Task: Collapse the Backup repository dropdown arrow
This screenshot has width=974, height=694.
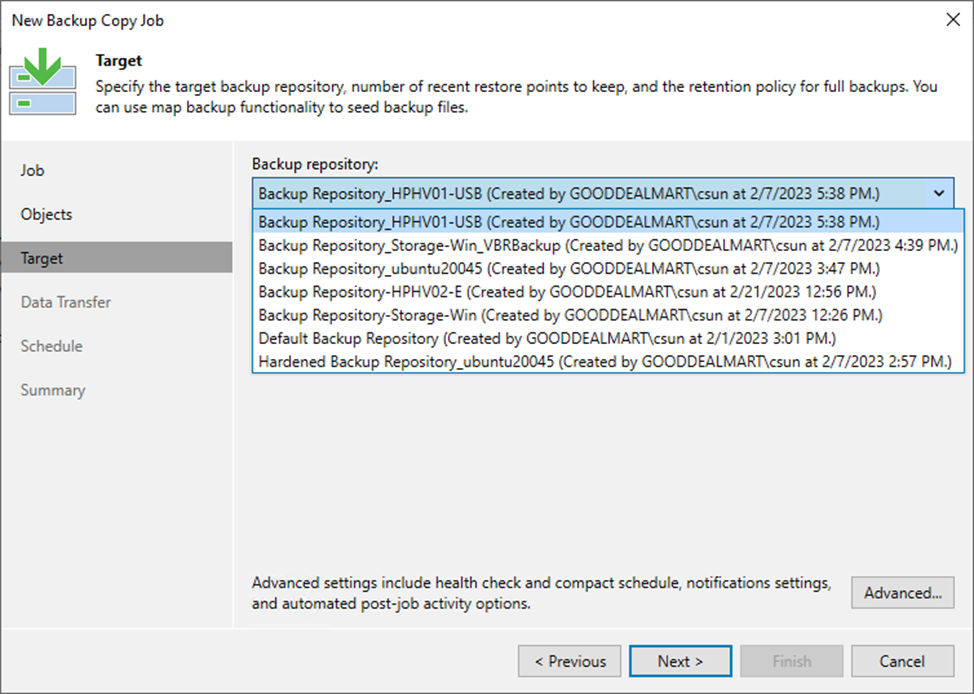Action: [938, 193]
